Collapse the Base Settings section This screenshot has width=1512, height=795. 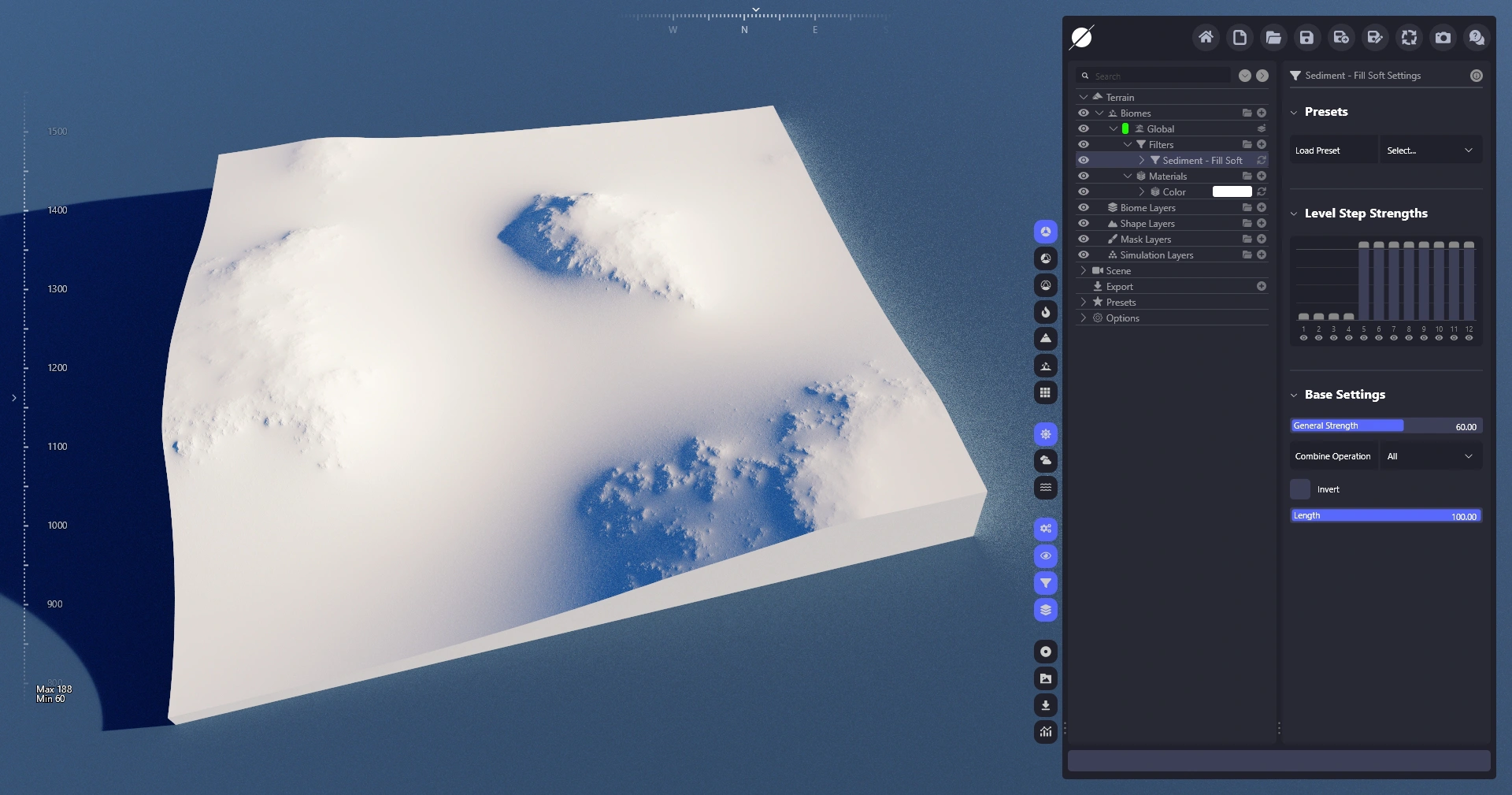pyautogui.click(x=1294, y=395)
